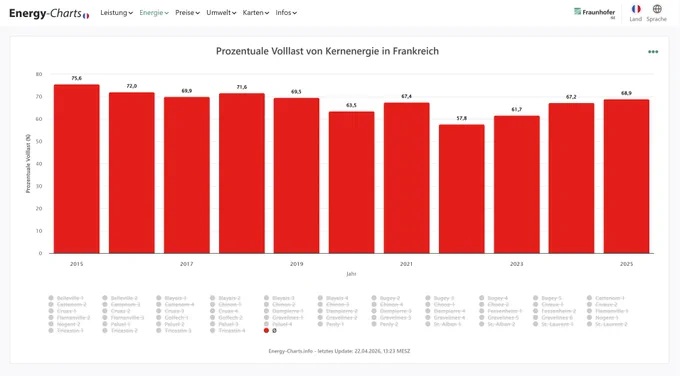
Task: Select the 2022 bar labeled 57,8
Action: pos(461,189)
